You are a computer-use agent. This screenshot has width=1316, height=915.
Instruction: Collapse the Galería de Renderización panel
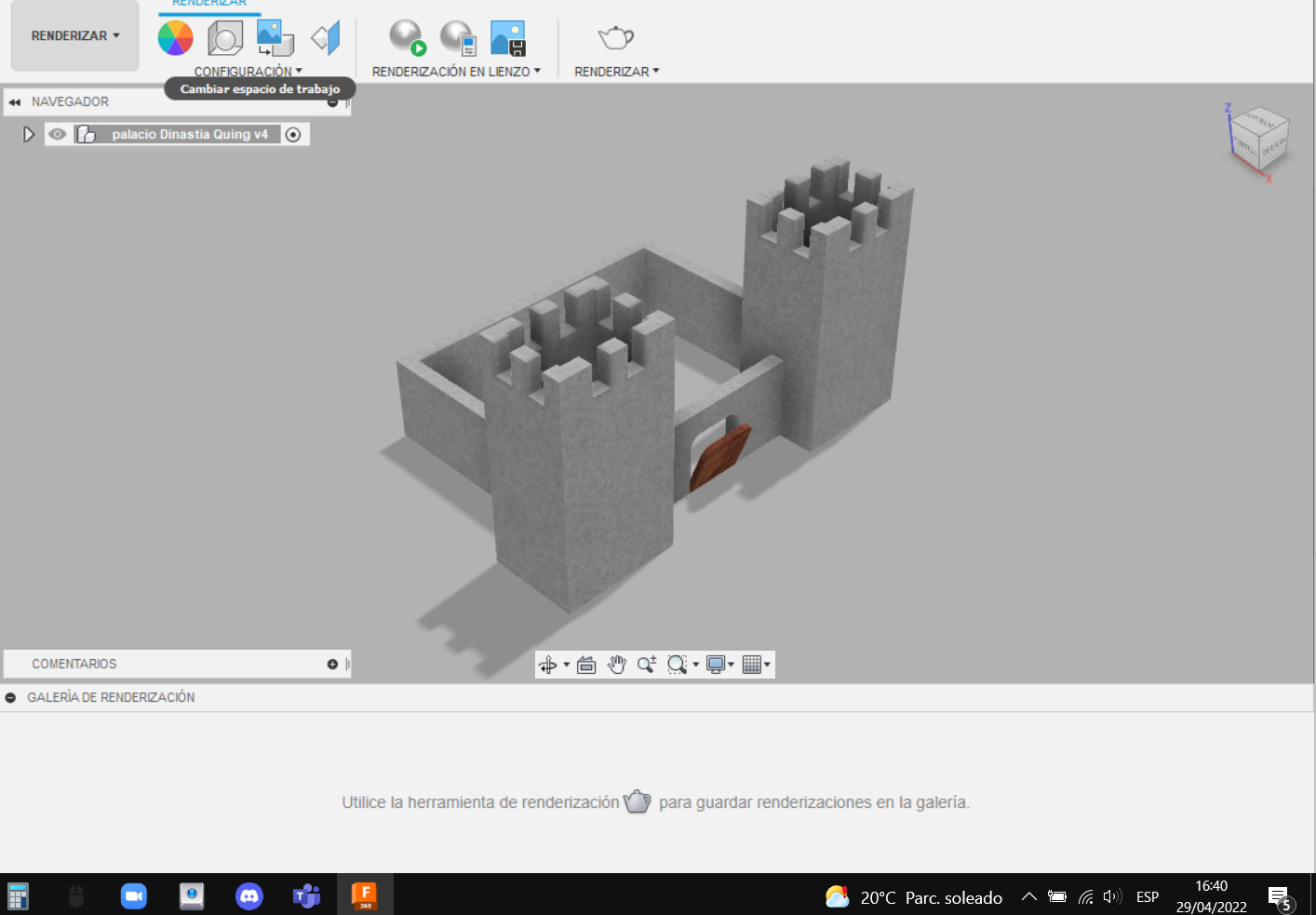coord(11,697)
